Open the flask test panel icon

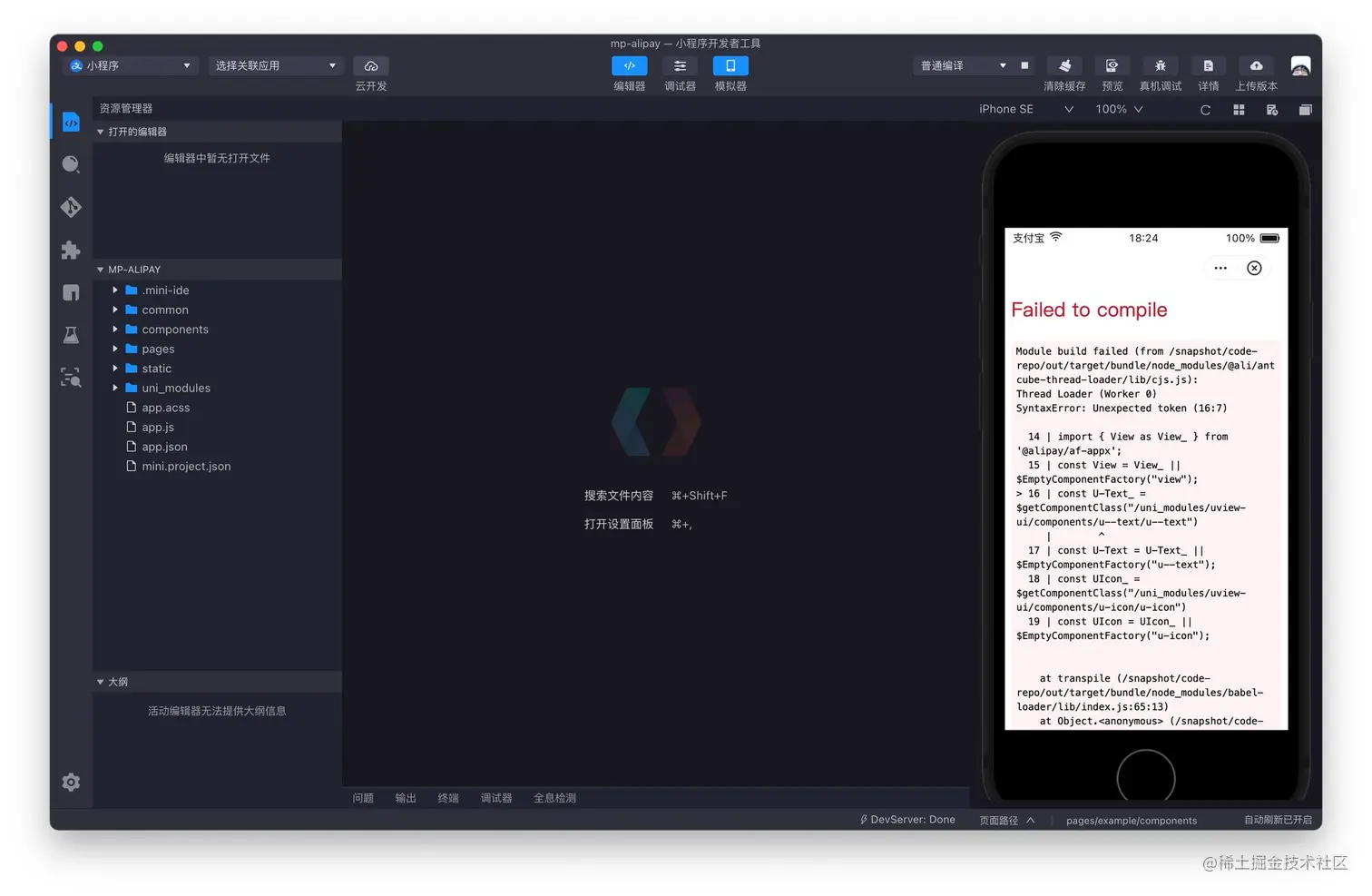(x=71, y=335)
